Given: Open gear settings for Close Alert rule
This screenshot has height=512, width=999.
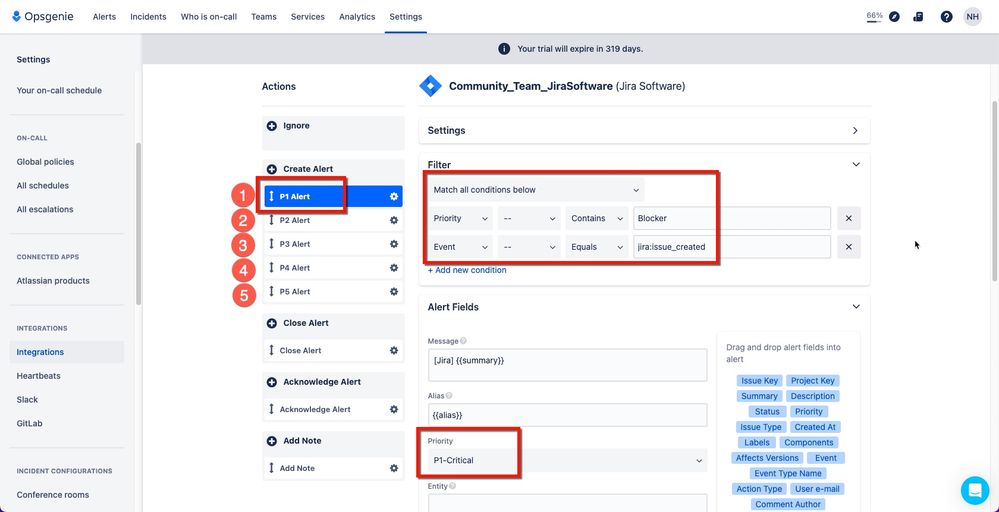Looking at the screenshot, I should pos(394,350).
